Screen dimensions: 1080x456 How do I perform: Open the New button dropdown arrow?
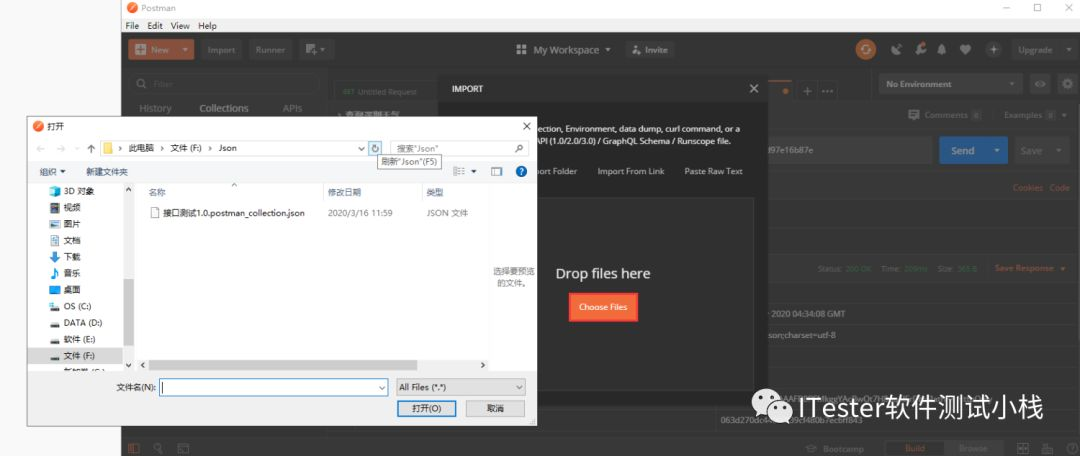[185, 50]
